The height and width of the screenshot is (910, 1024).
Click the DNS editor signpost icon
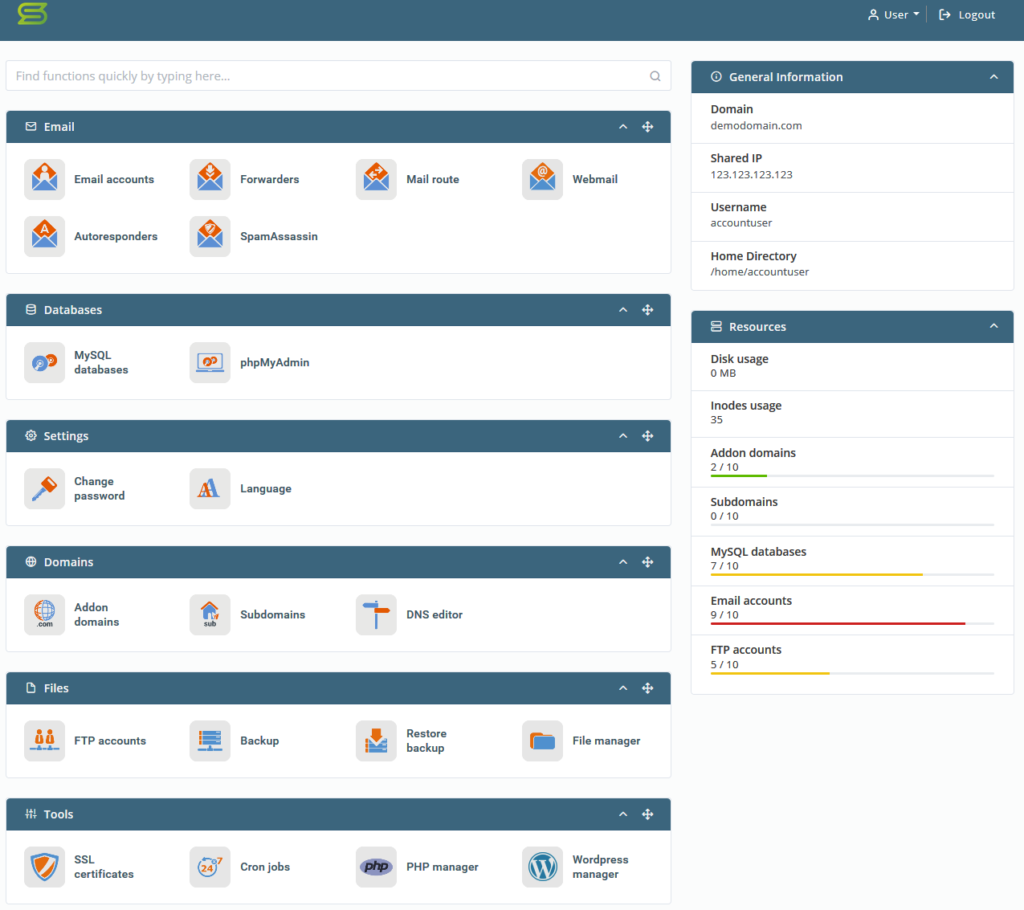376,615
